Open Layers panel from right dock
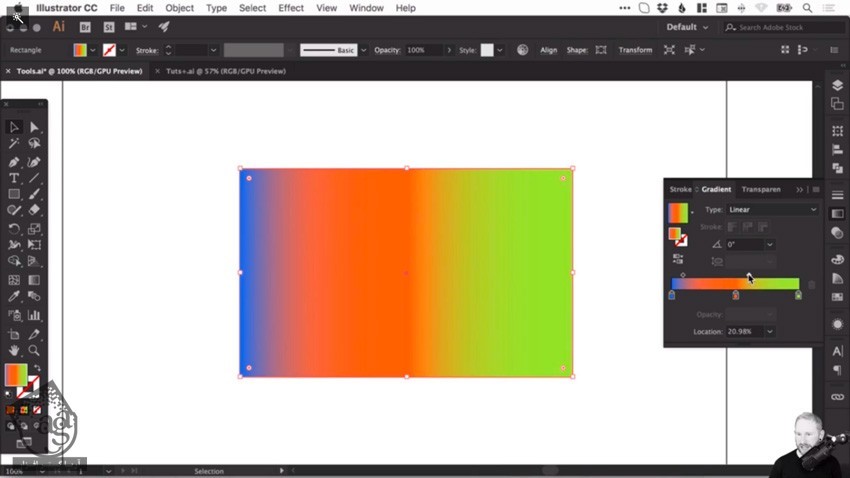This screenshot has height=478, width=850. pyautogui.click(x=838, y=86)
